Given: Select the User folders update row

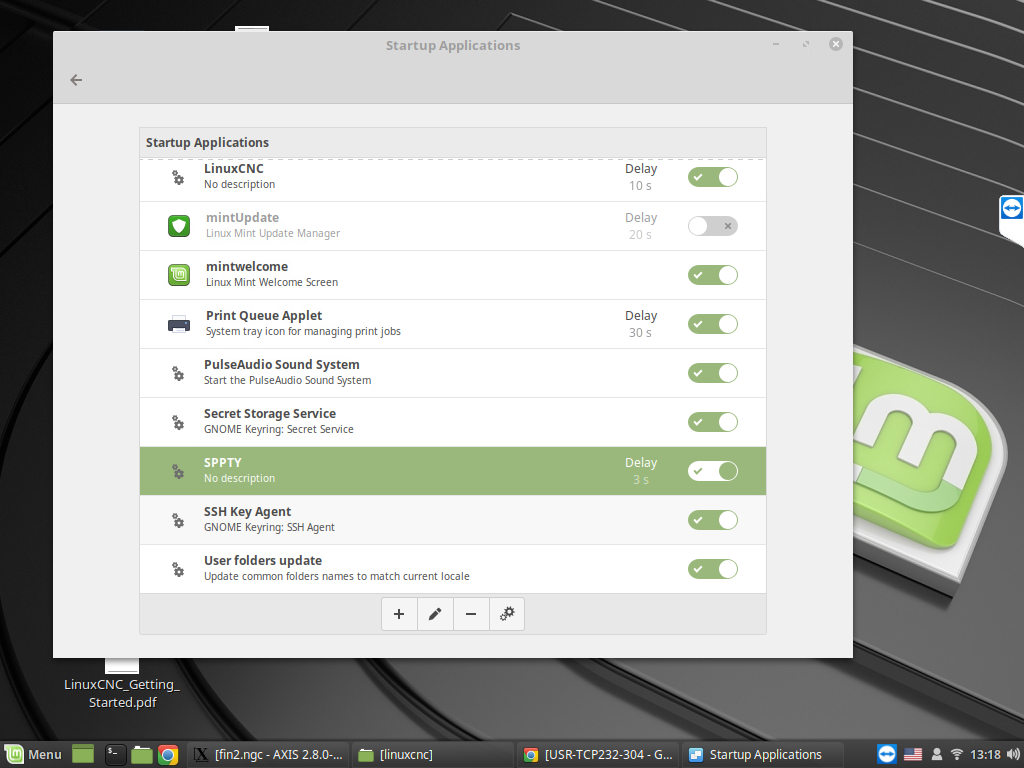Looking at the screenshot, I should (x=453, y=569).
